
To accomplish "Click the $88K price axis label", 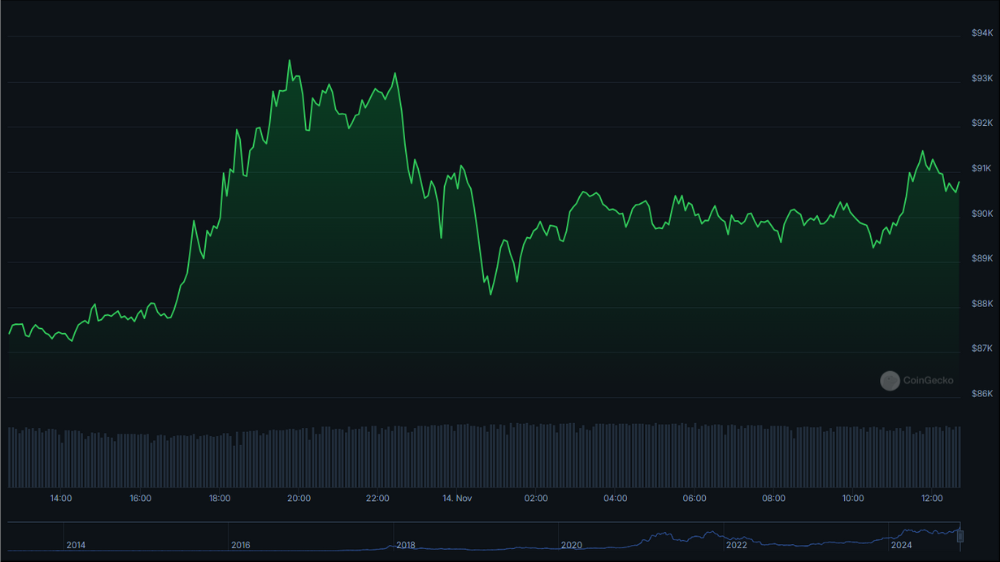I will (x=982, y=304).
